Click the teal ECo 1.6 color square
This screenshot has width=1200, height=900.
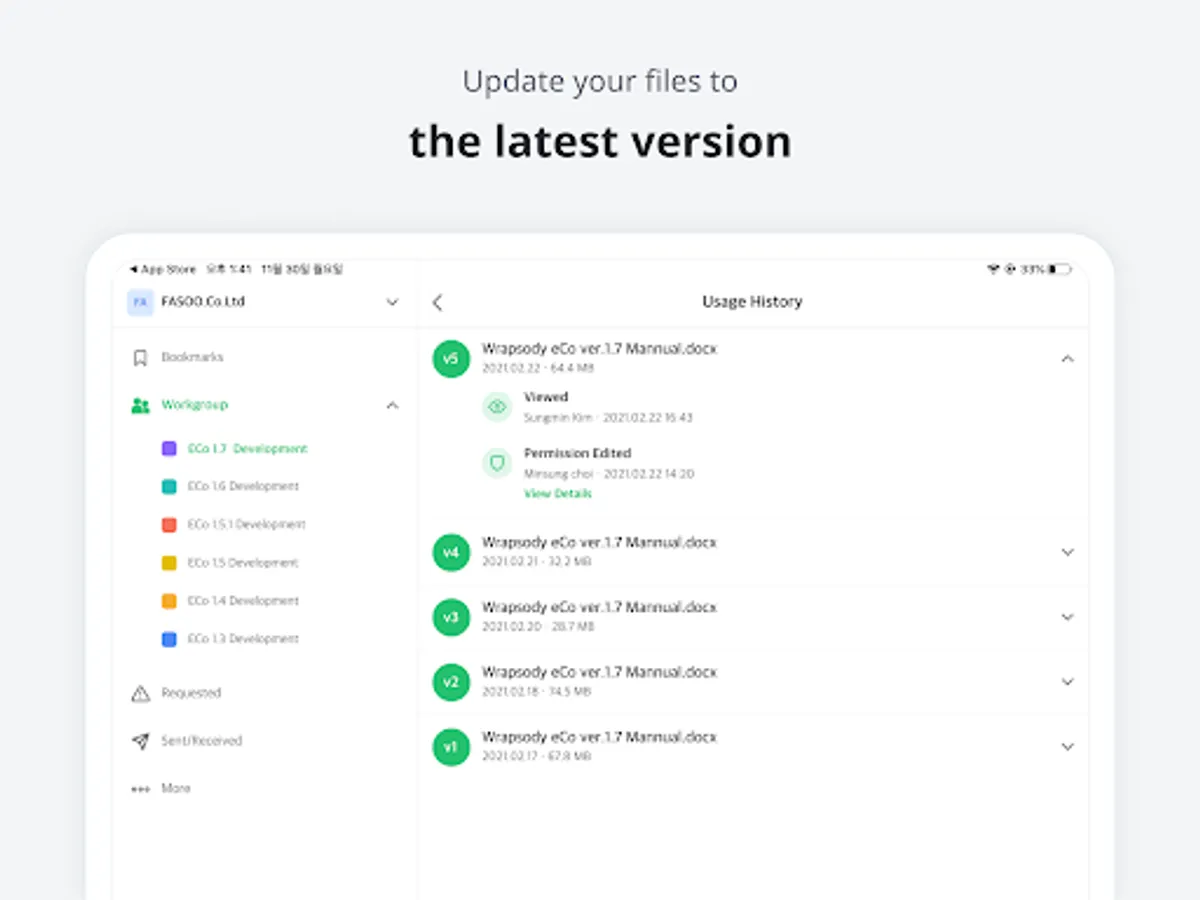(169, 487)
